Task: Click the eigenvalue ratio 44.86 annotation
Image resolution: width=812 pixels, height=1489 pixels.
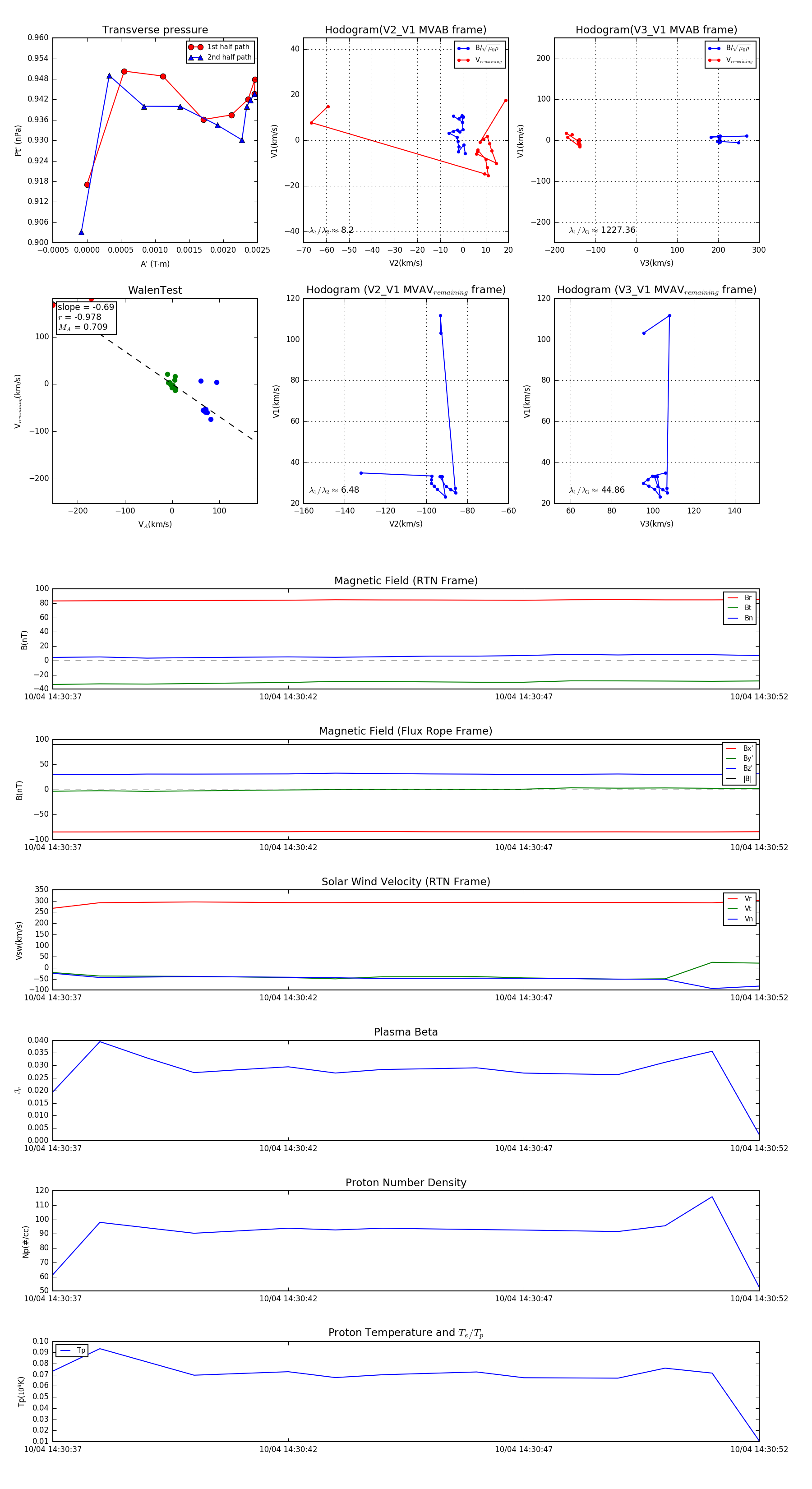Action: click(x=597, y=490)
